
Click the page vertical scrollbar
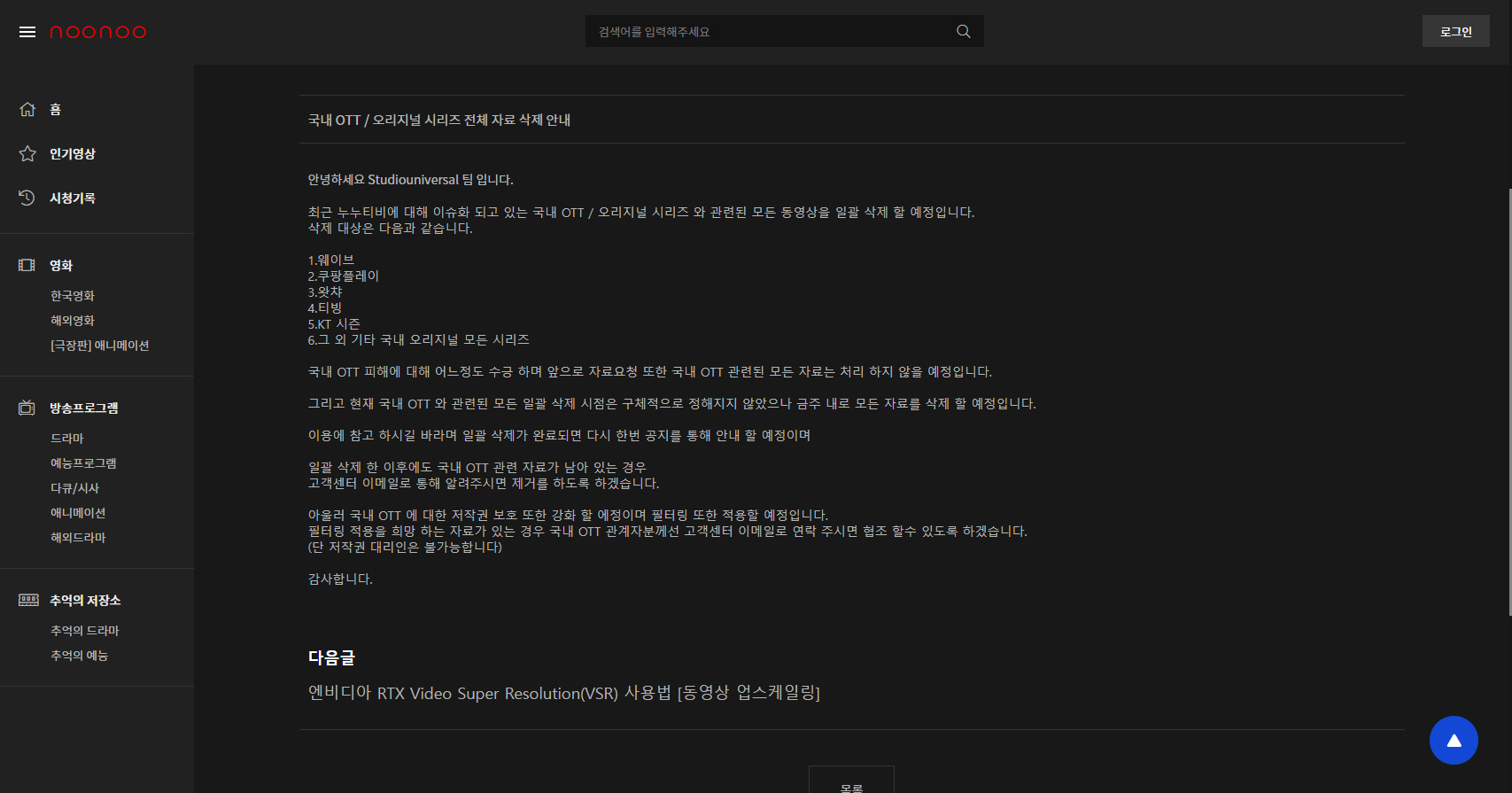1508,399
